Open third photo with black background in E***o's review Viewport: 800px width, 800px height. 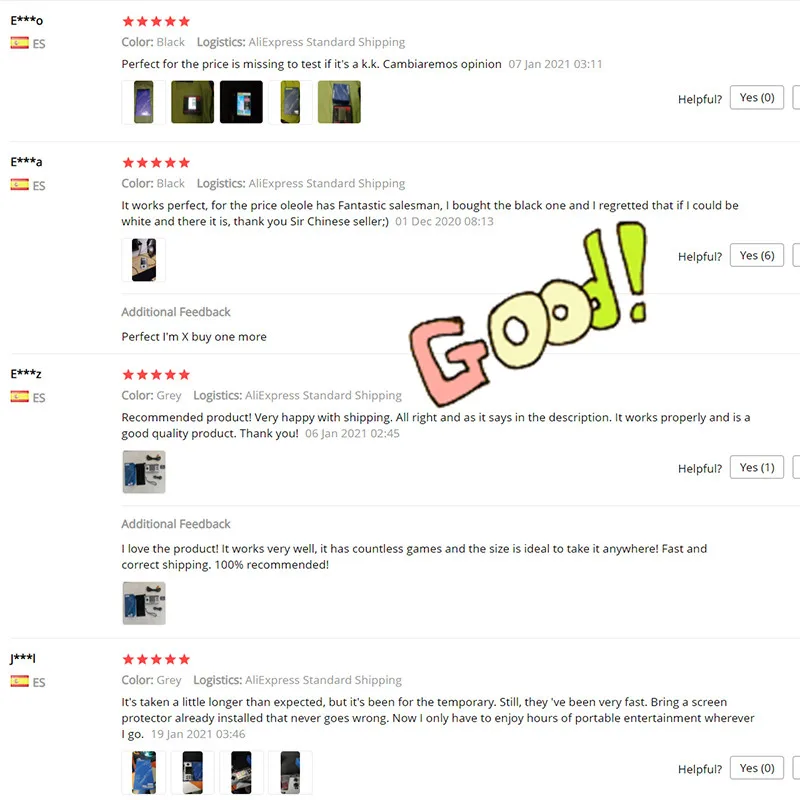241,102
